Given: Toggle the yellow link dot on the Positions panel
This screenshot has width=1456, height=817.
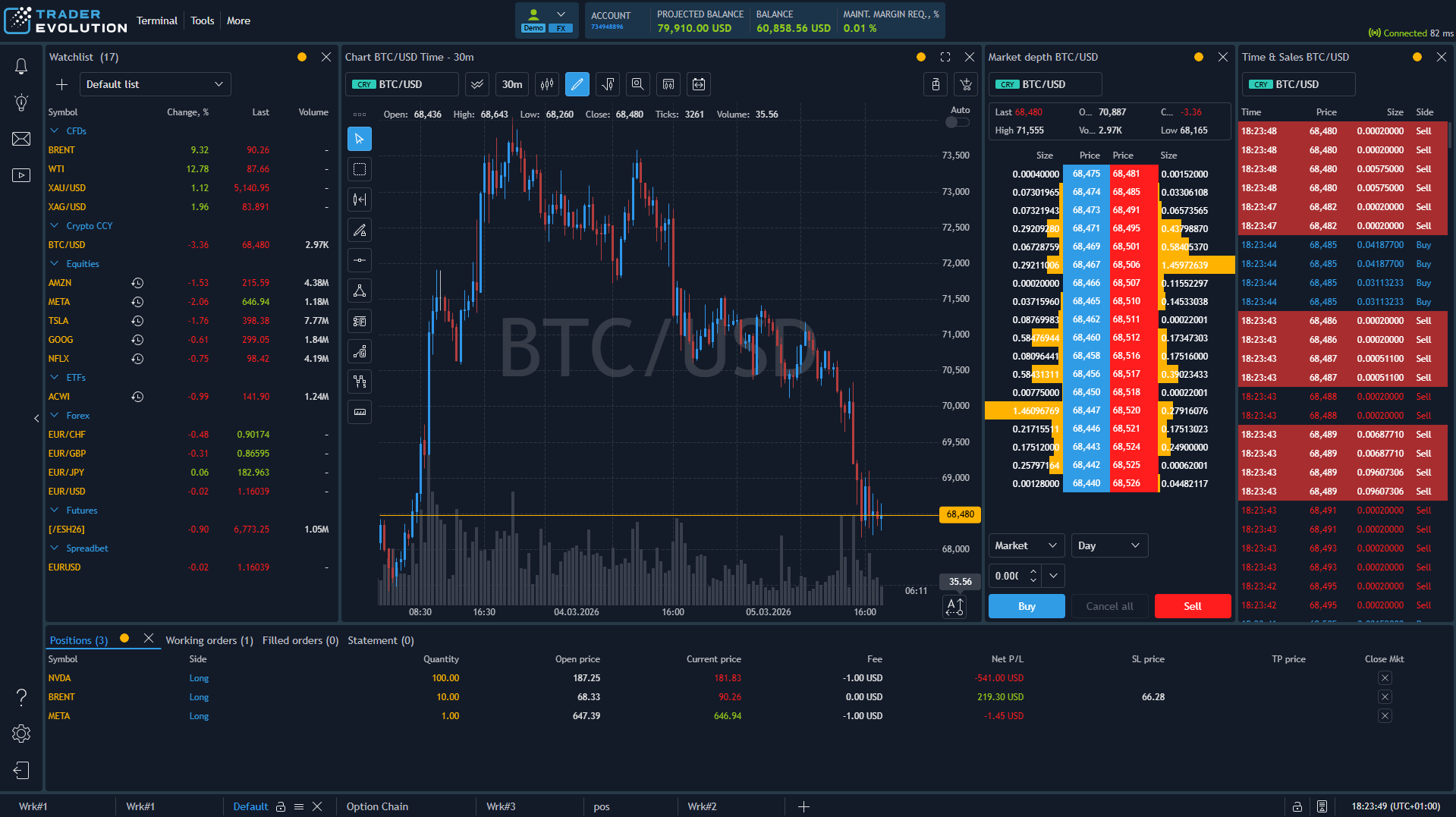Looking at the screenshot, I should 124,639.
